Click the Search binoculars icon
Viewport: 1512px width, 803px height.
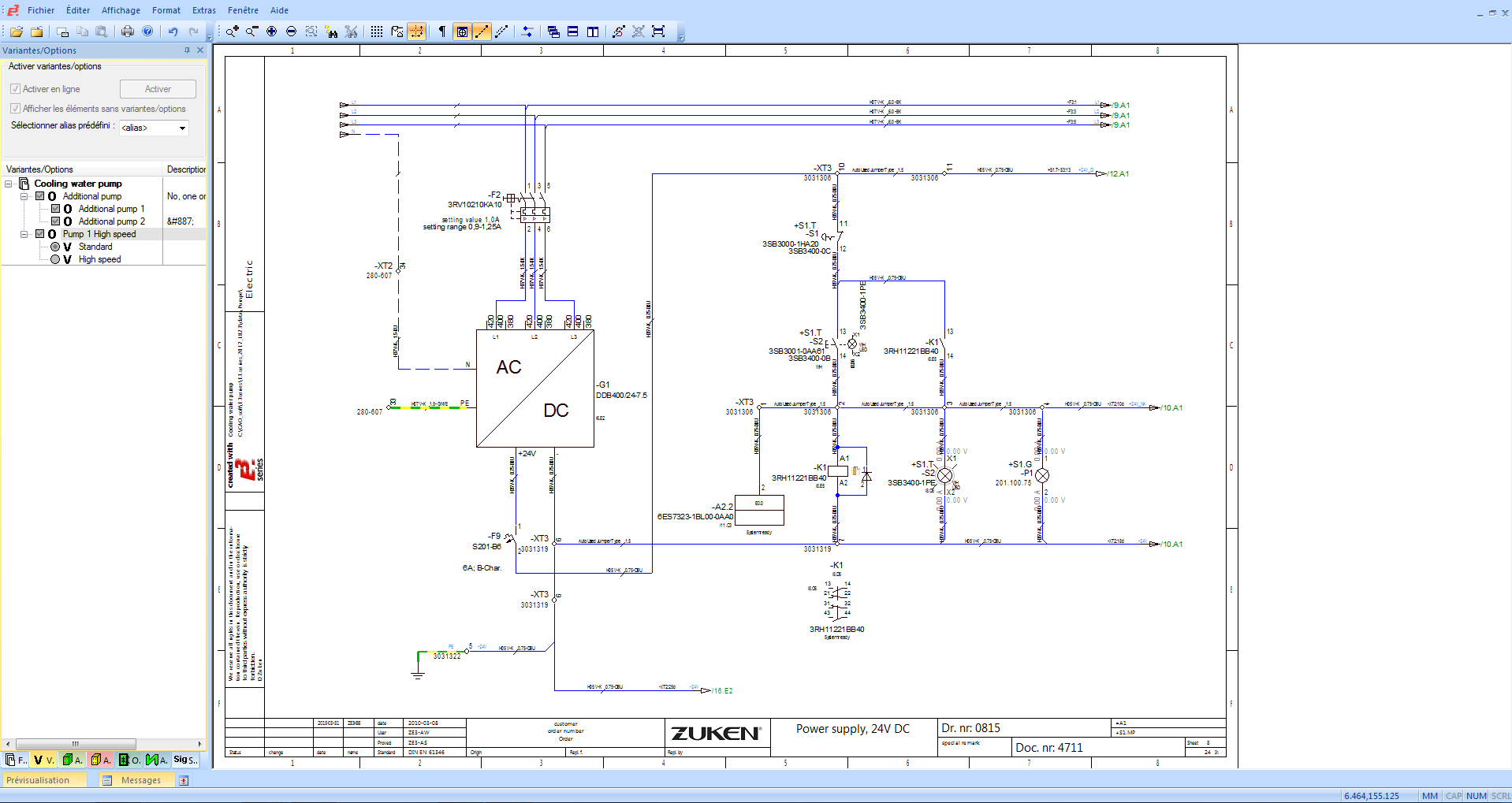tap(332, 32)
